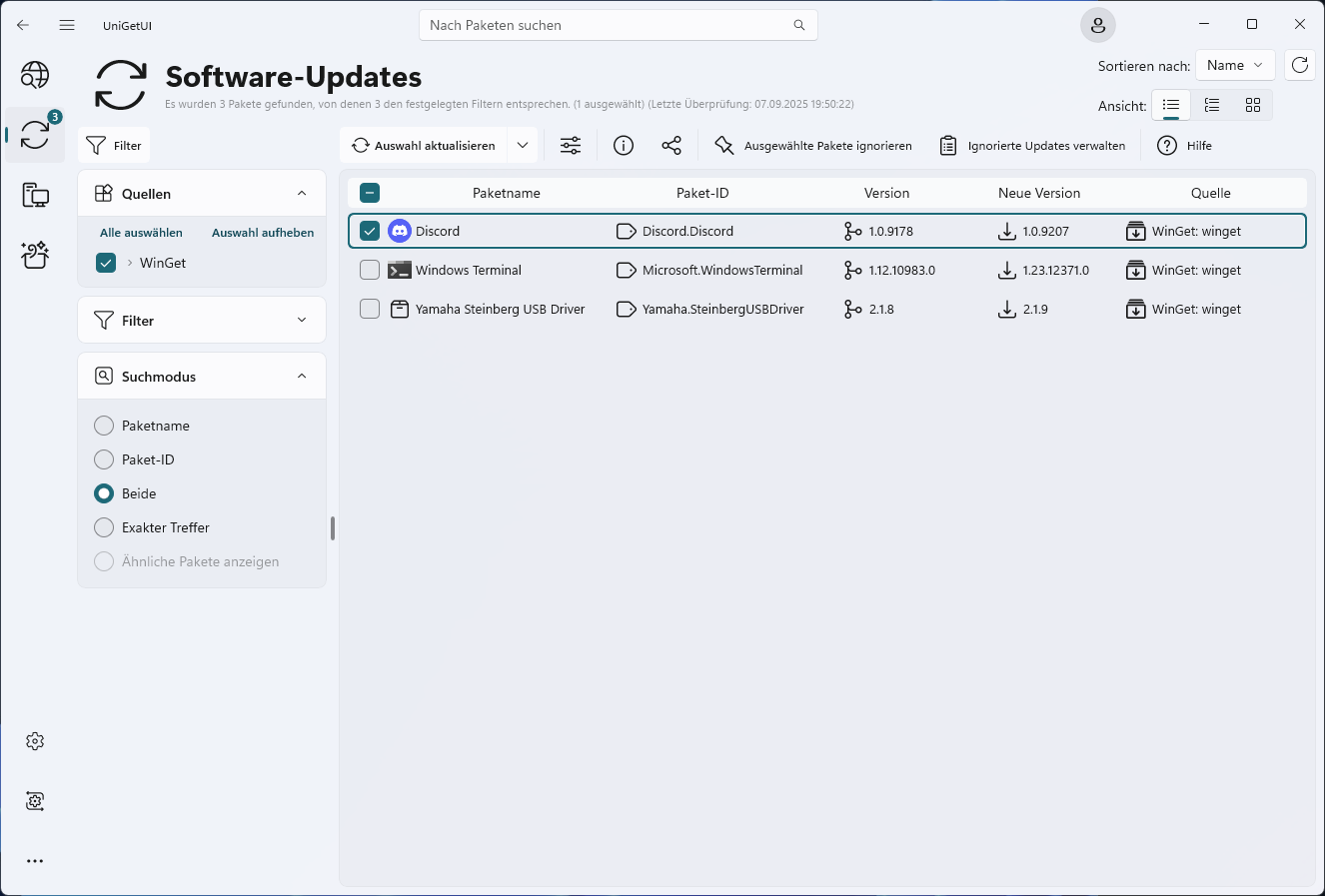
Task: Open the more options ellipsis in sidebar
Action: 35,861
